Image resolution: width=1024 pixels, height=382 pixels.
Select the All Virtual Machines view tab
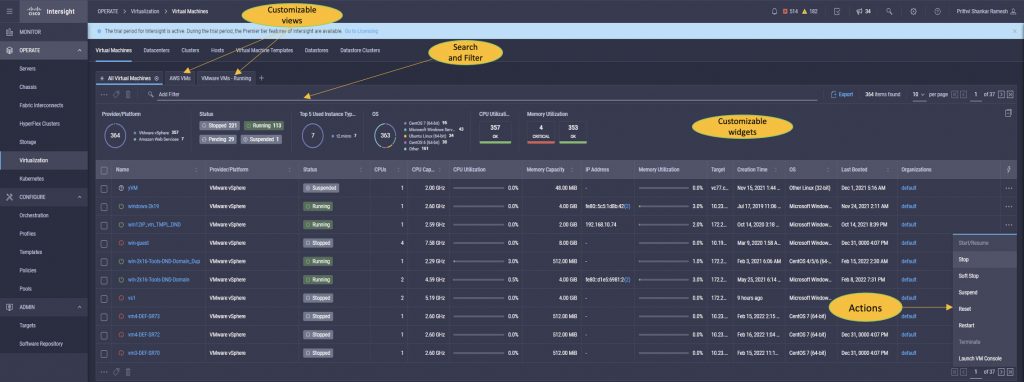[x=129, y=78]
